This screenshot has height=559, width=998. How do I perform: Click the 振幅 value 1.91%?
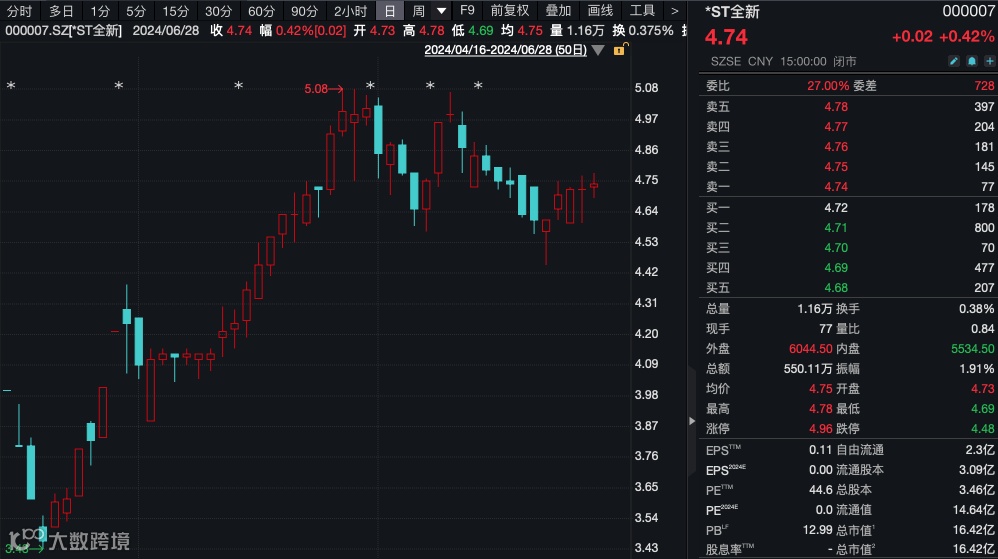tap(977, 369)
